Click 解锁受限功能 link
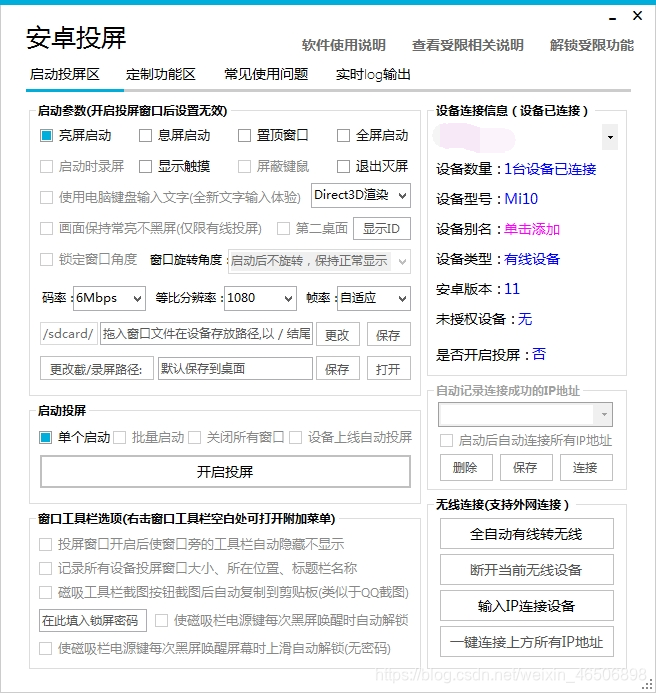The image size is (656, 693). point(591,45)
